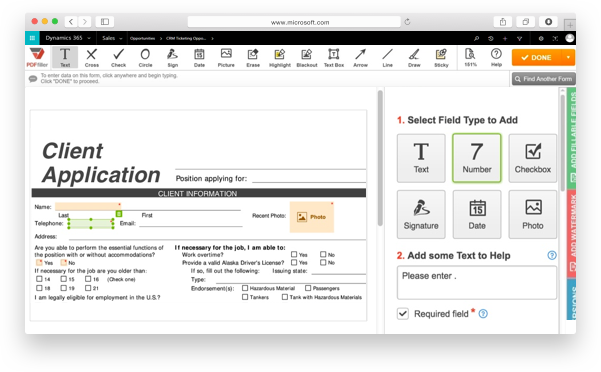Open Help in the toolbar

[496, 57]
